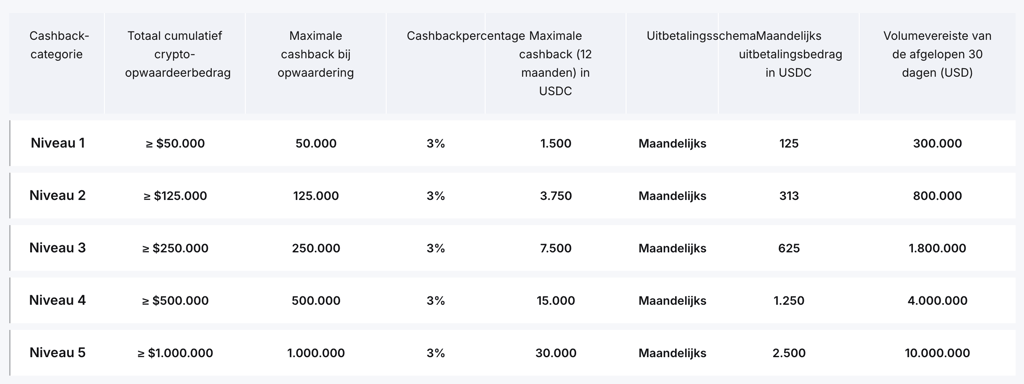Click the Niveau 1 row label

pyautogui.click(x=57, y=143)
